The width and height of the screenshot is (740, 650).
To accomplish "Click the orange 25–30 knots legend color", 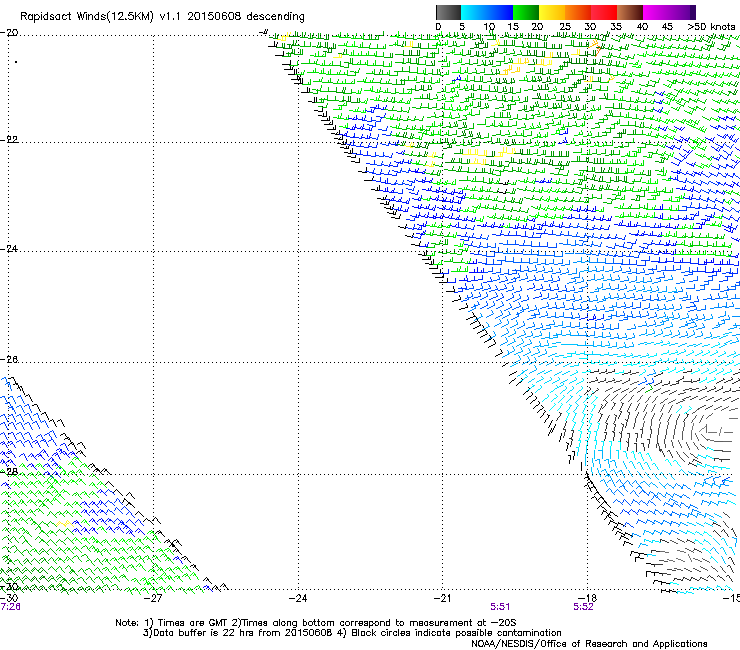I will click(578, 12).
